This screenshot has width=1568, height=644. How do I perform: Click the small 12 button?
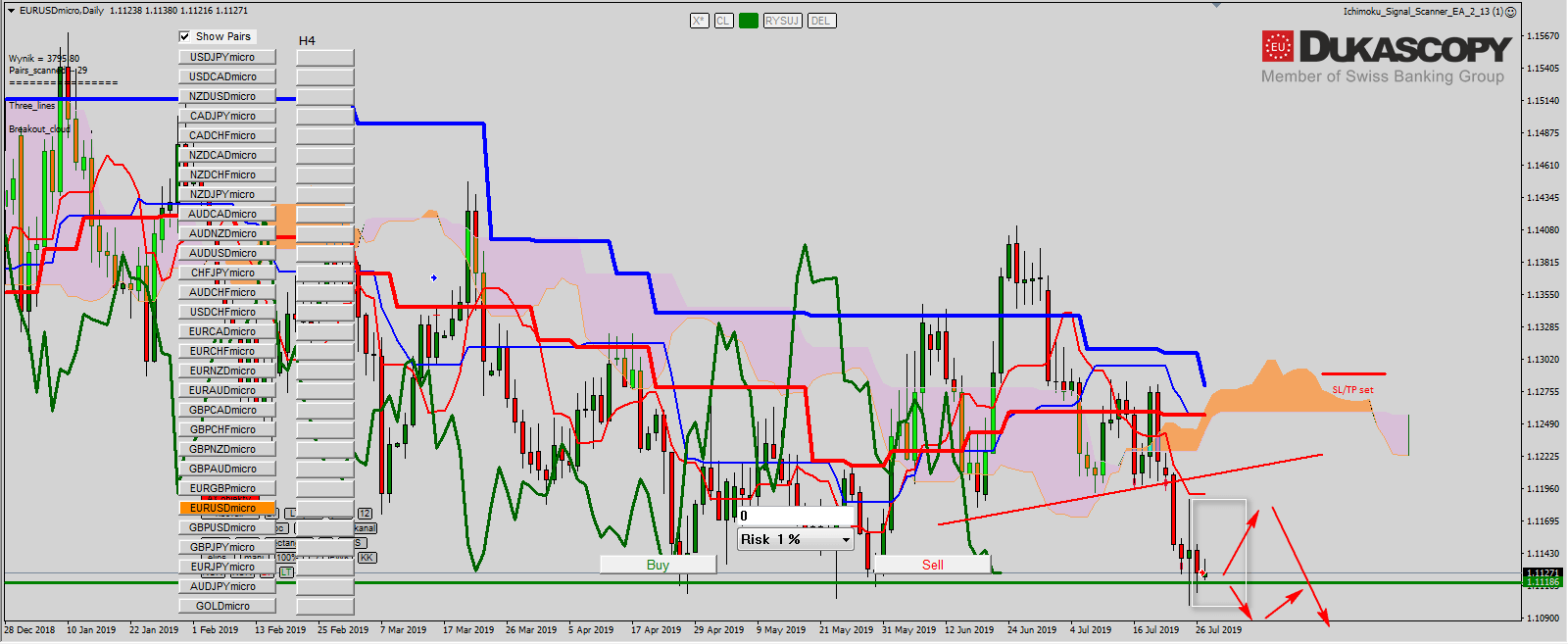point(365,514)
